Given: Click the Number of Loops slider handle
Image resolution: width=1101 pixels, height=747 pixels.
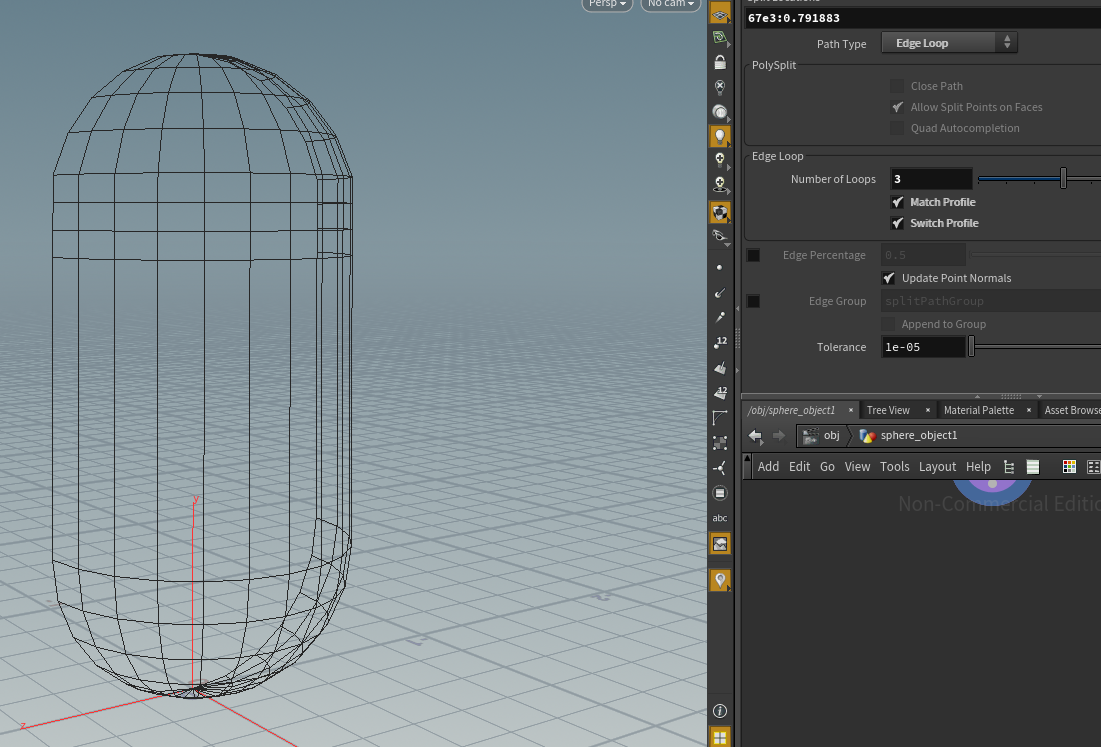Looking at the screenshot, I should [x=1063, y=179].
